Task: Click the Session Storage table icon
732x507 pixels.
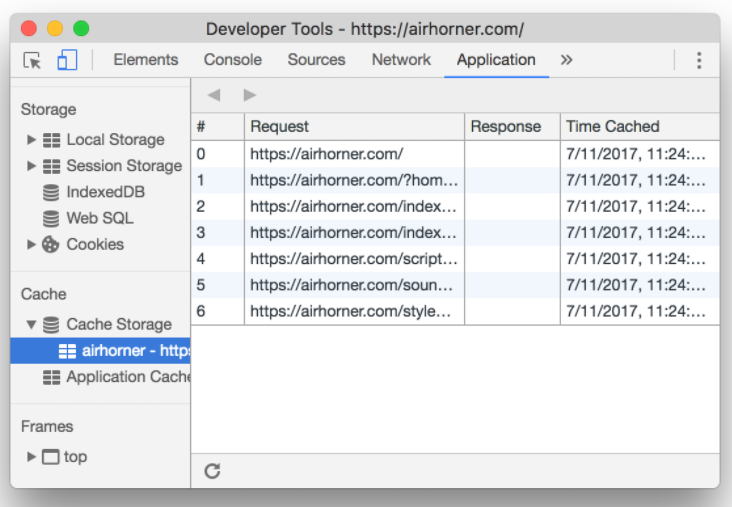Action: click(x=51, y=166)
